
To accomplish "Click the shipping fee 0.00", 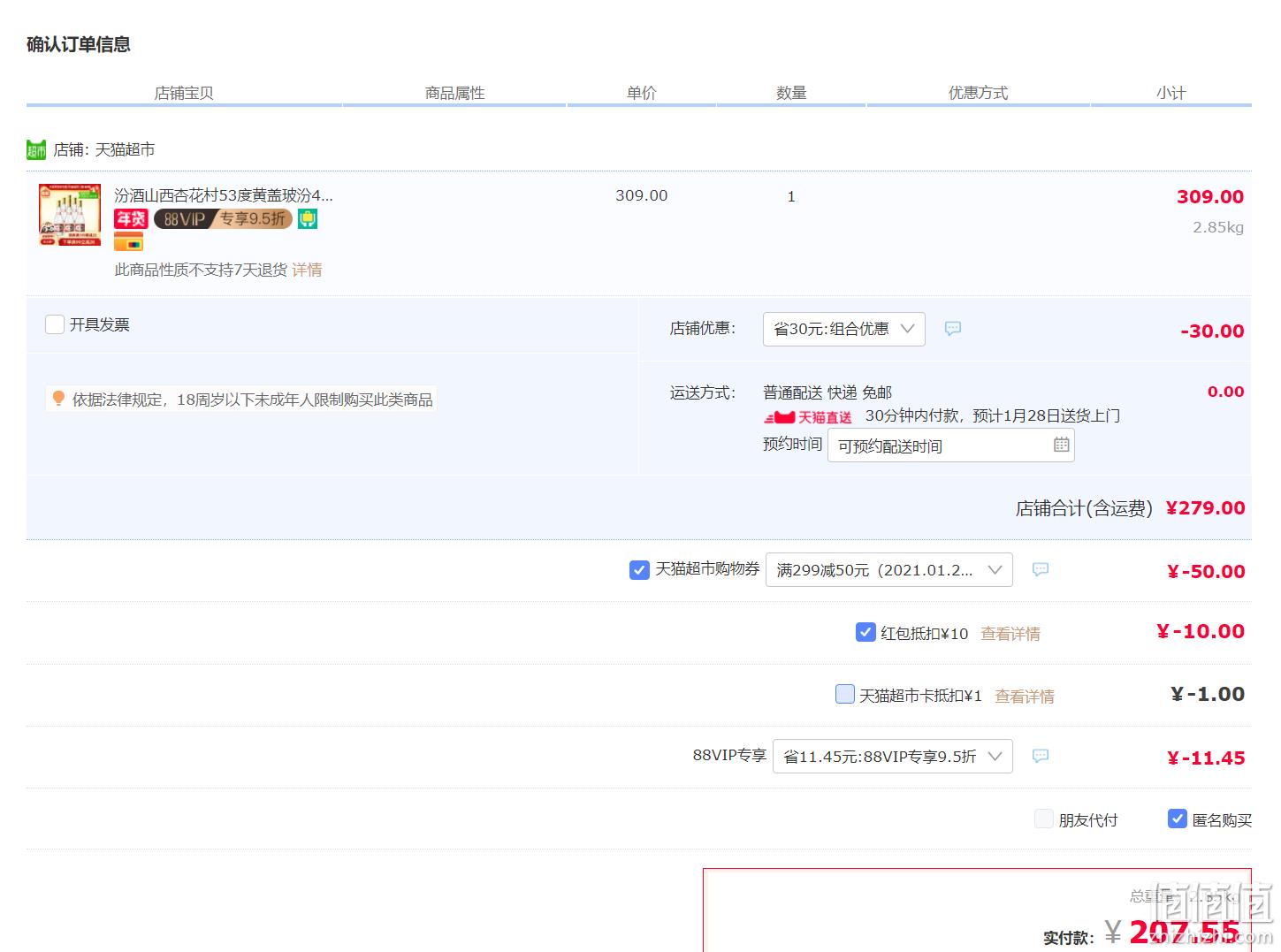I will click(x=1226, y=392).
